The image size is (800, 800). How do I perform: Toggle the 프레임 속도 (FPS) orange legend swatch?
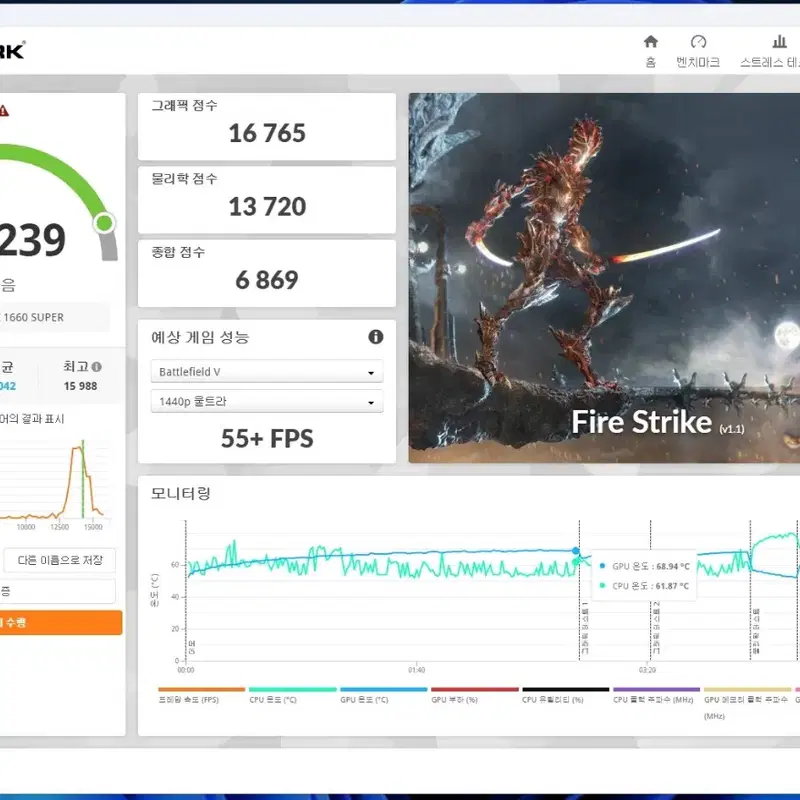(202, 689)
